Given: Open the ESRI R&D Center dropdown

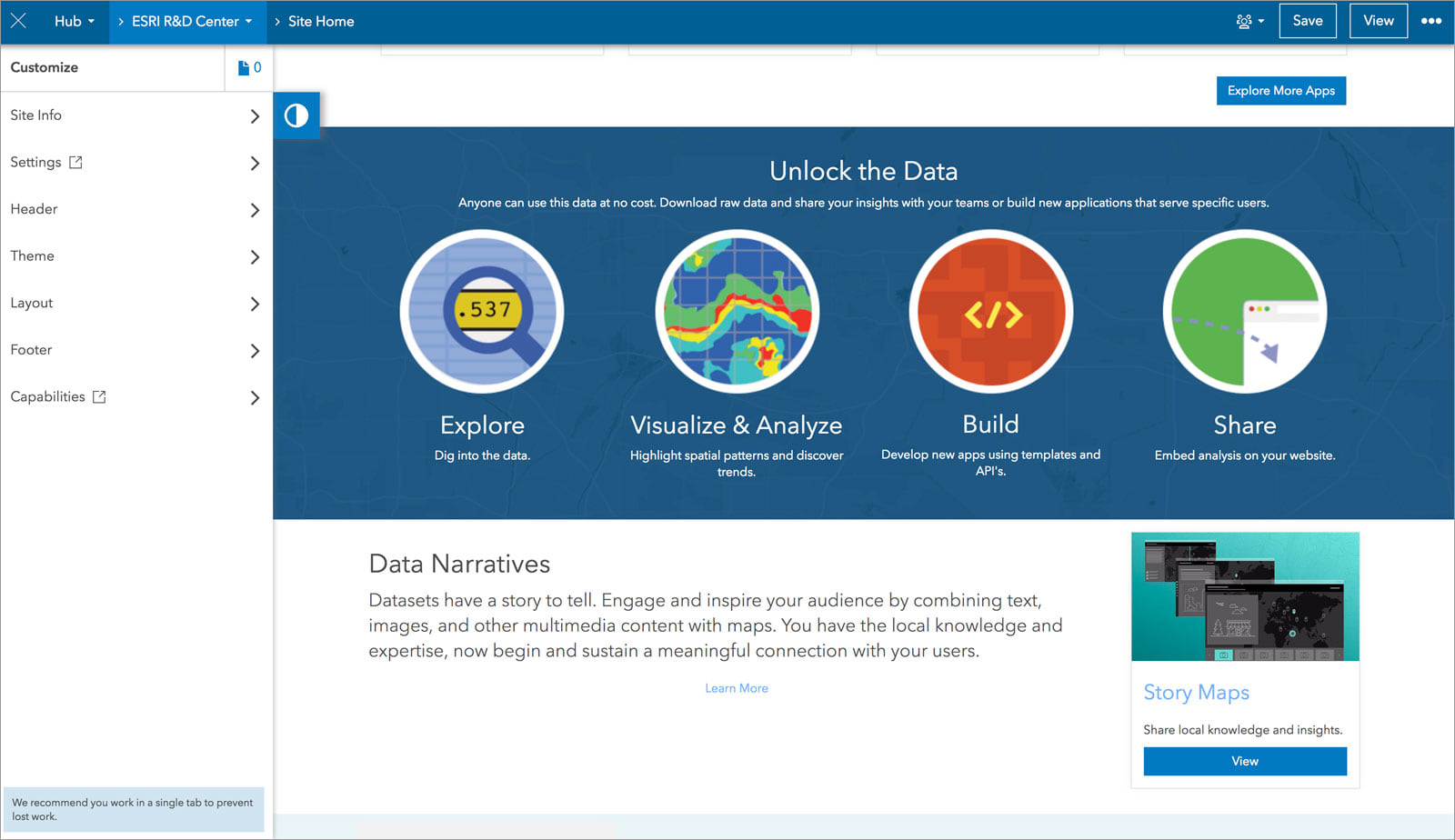Looking at the screenshot, I should (191, 21).
